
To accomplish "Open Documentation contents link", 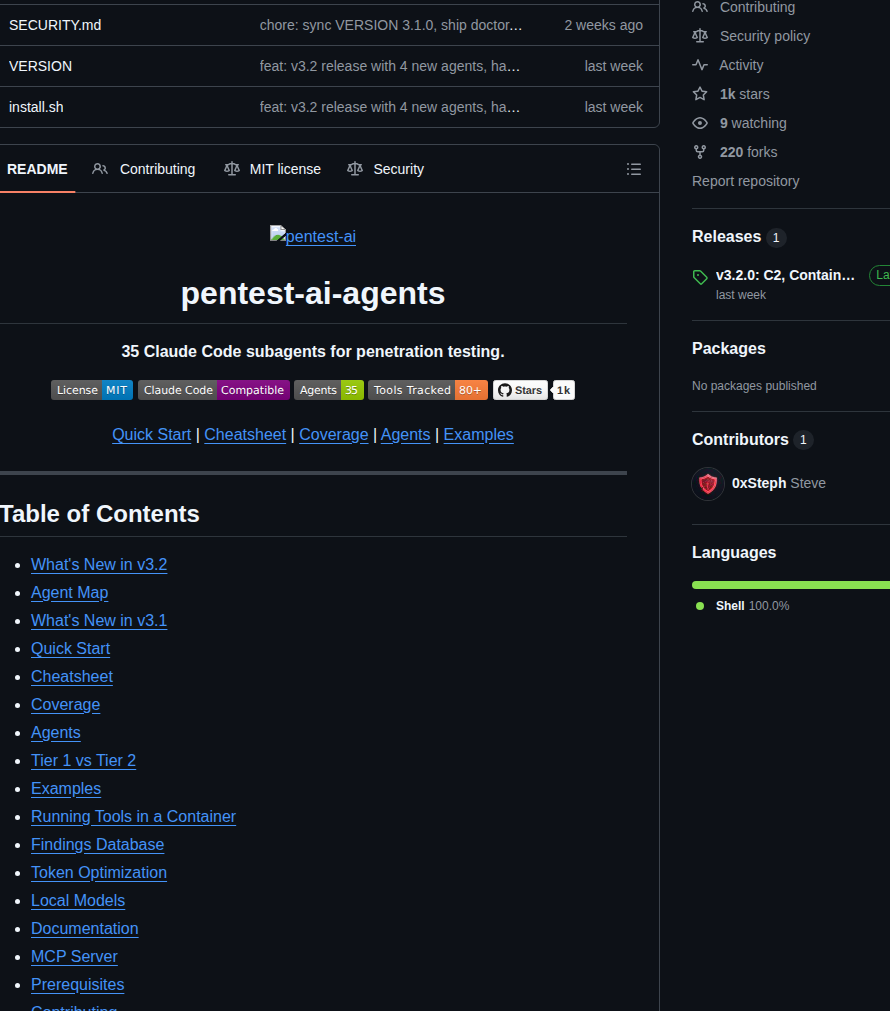I will tap(84, 929).
